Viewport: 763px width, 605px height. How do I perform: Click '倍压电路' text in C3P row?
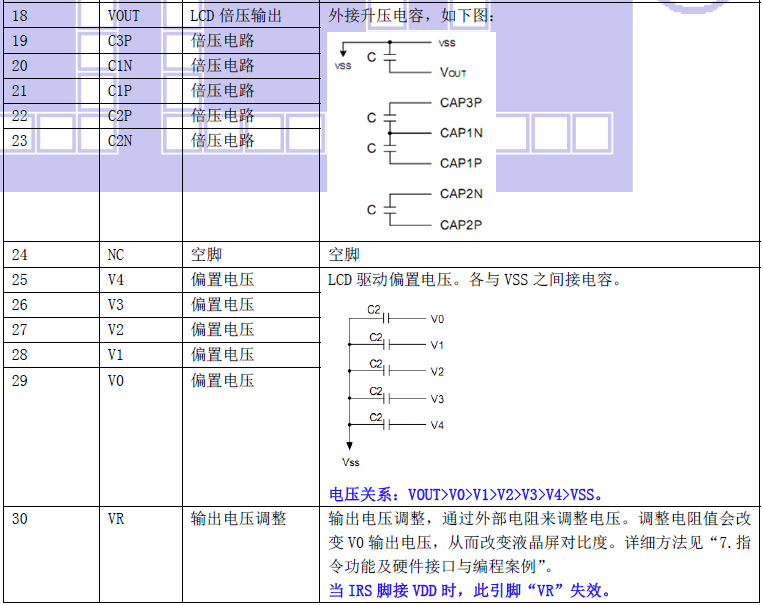(222, 40)
